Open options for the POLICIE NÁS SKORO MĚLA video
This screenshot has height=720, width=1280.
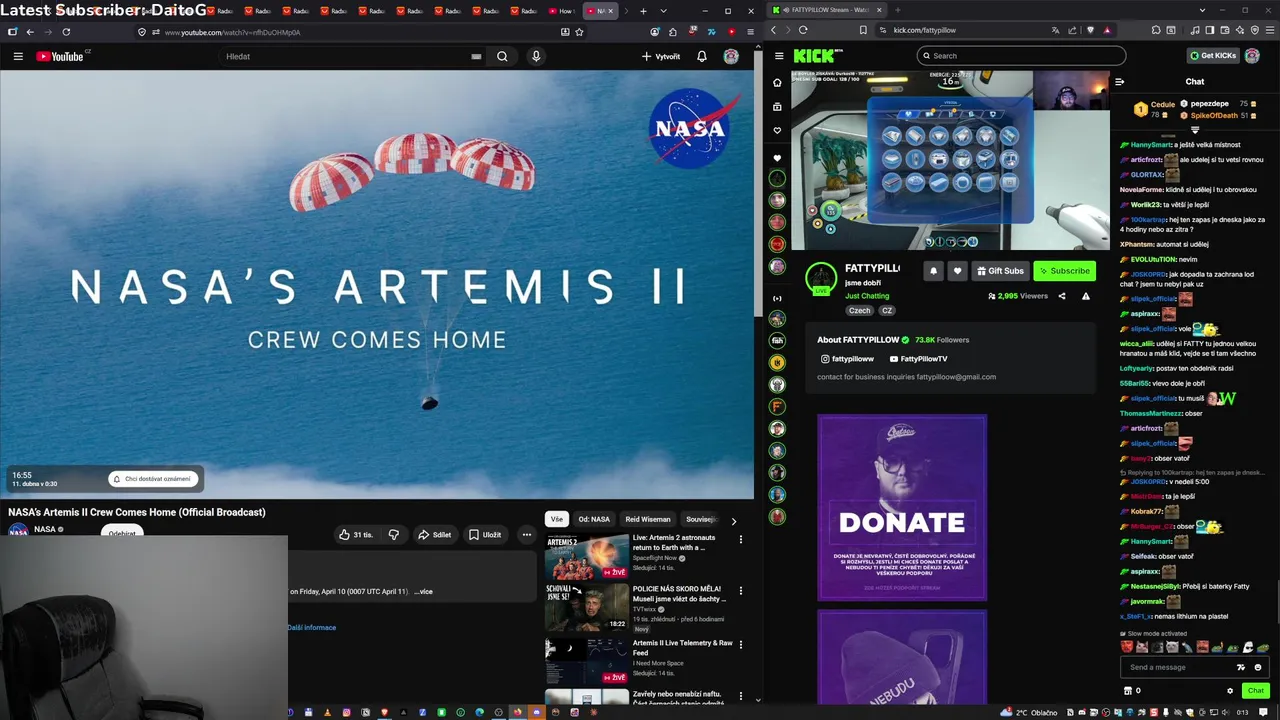pos(741,591)
